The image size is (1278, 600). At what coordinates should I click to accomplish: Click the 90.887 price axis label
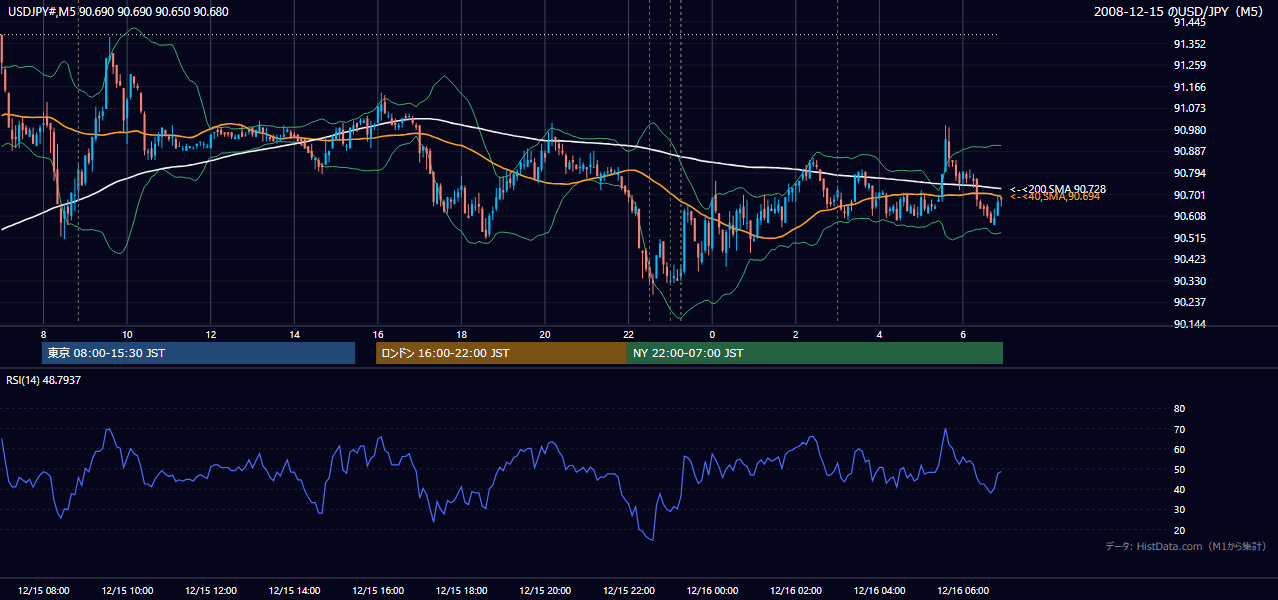tap(1189, 152)
